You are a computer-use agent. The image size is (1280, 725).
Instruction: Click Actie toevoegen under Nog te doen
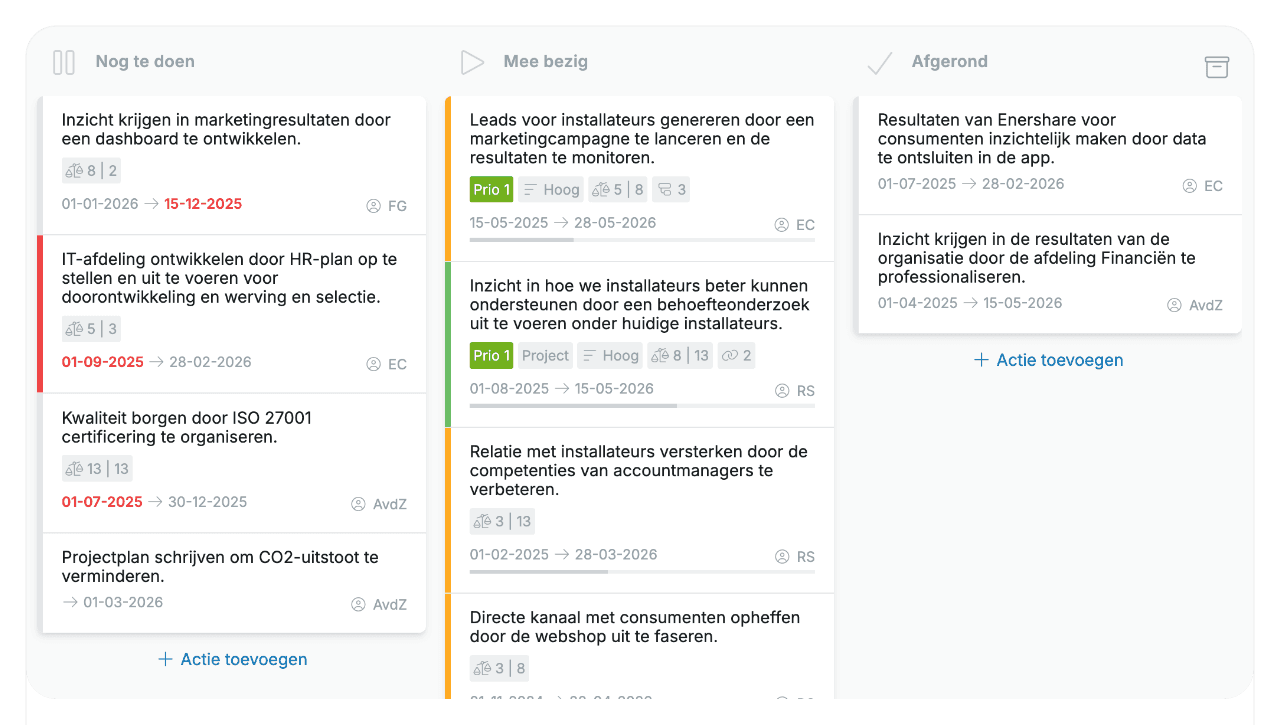232,660
